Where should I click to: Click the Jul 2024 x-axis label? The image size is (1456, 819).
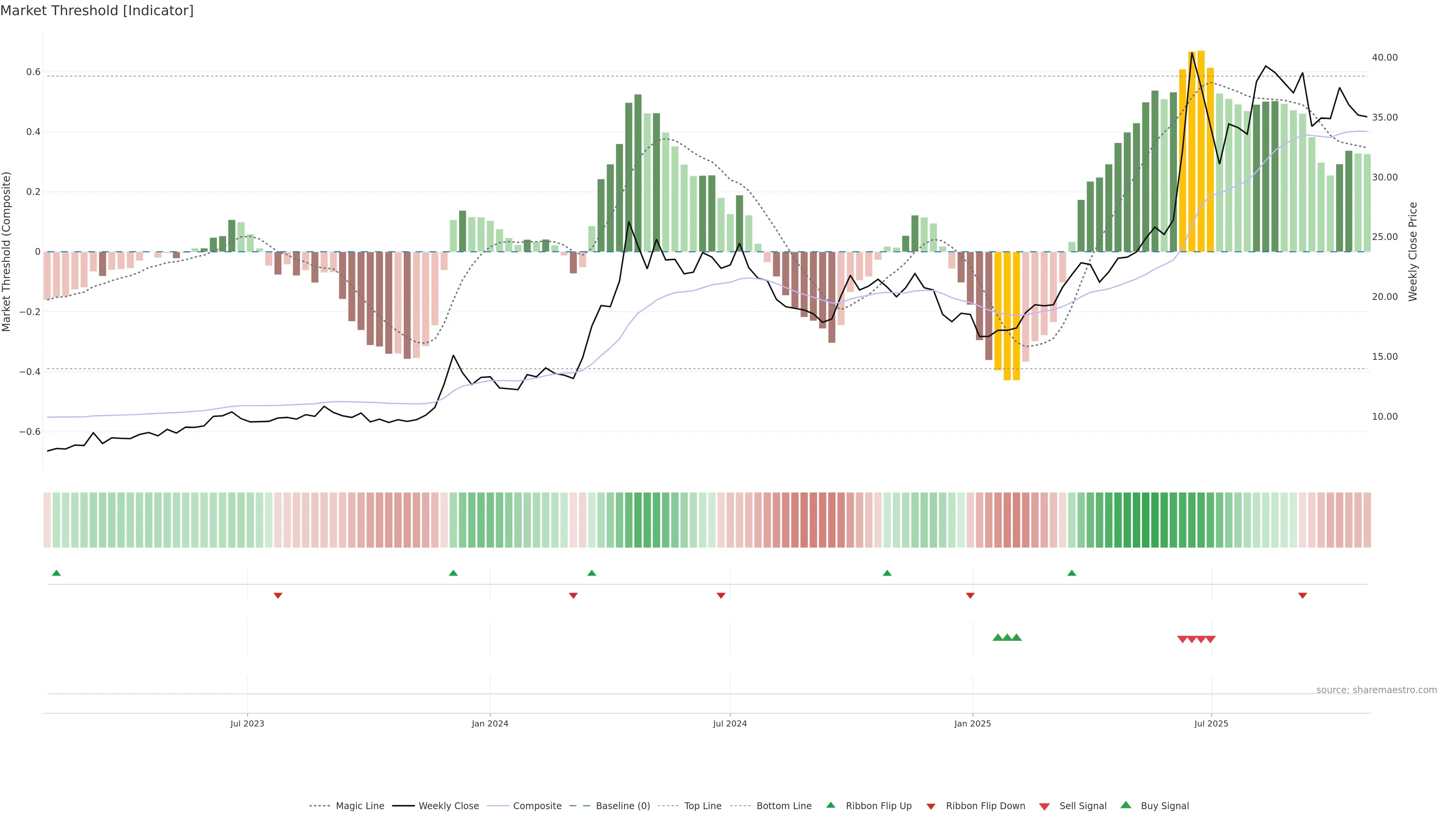[730, 723]
